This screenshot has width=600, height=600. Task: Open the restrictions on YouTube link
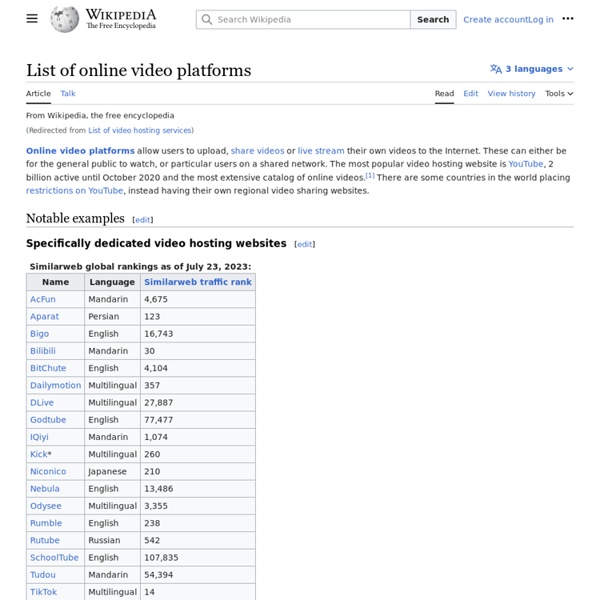pos(75,190)
